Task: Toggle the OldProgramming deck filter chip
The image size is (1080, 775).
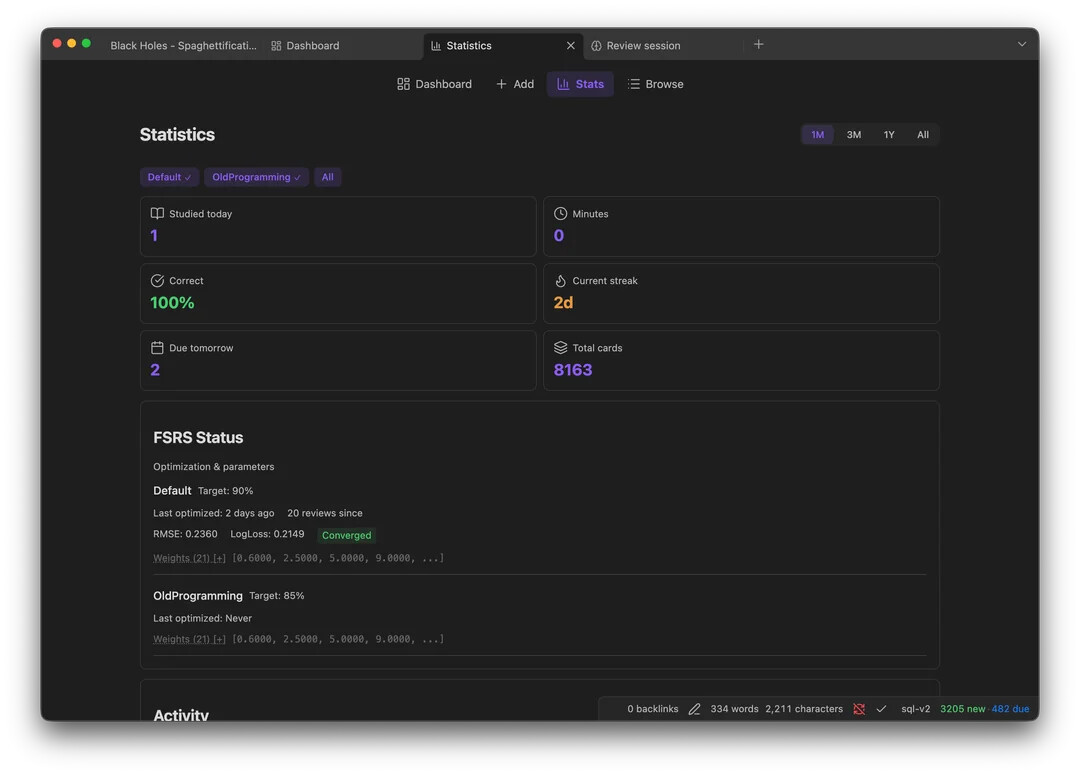Action: pyautogui.click(x=256, y=177)
